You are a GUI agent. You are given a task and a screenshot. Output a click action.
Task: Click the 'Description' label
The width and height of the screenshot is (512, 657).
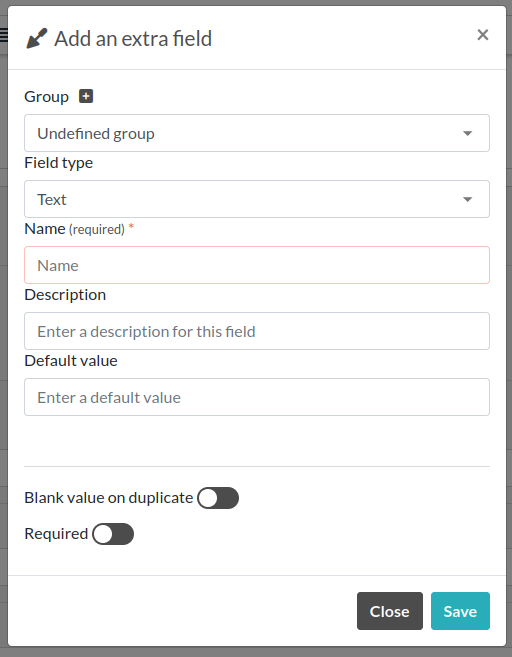point(65,295)
